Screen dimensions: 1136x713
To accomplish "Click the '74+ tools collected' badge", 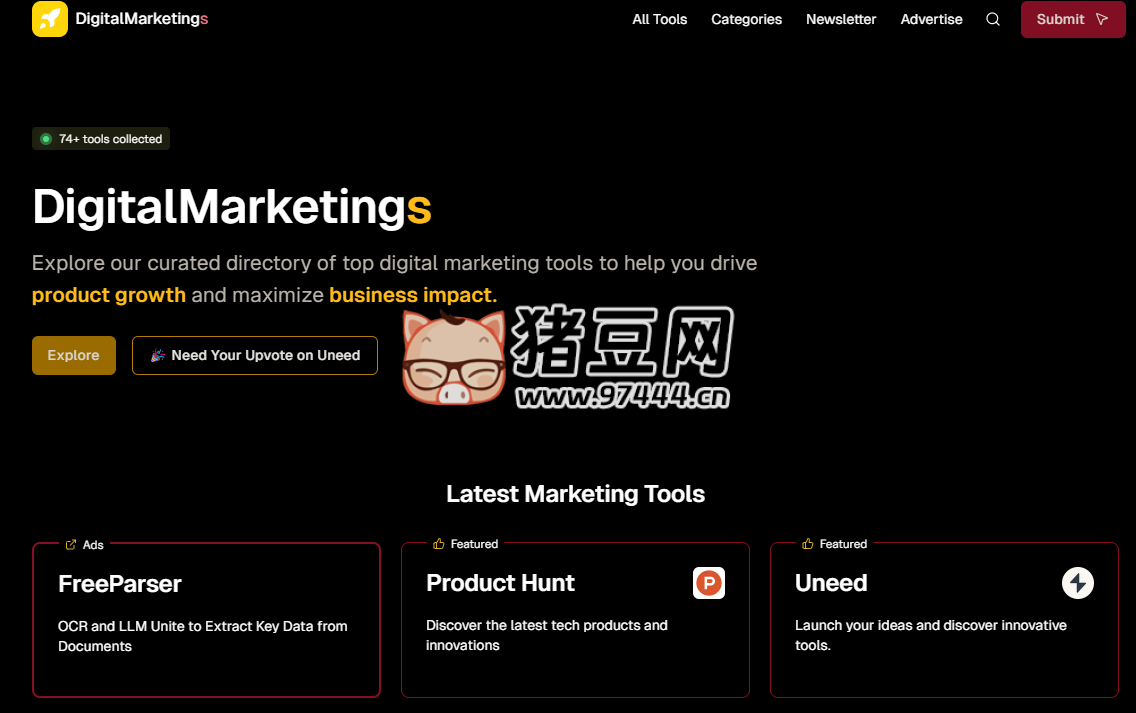I will (100, 138).
